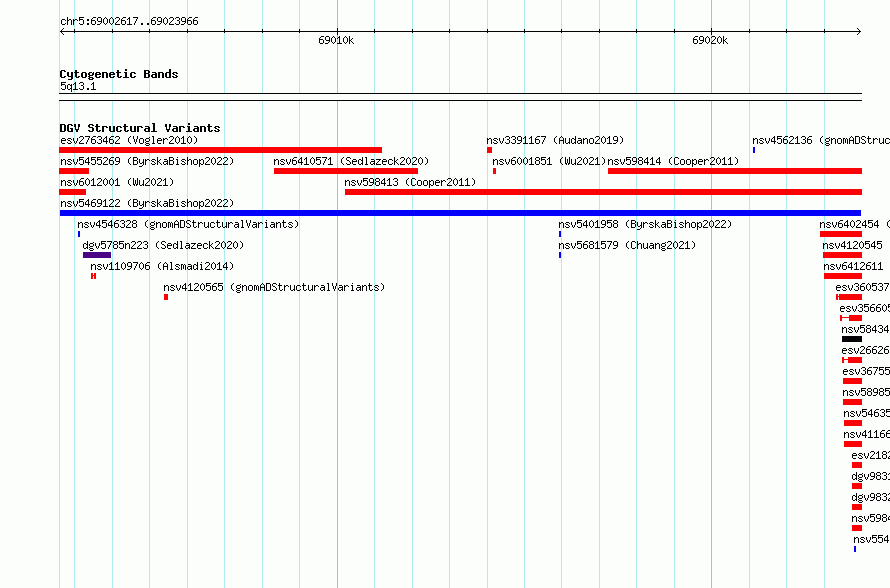Select the nsv5984 variant label
Screen dimensions: 890x588
point(870,518)
